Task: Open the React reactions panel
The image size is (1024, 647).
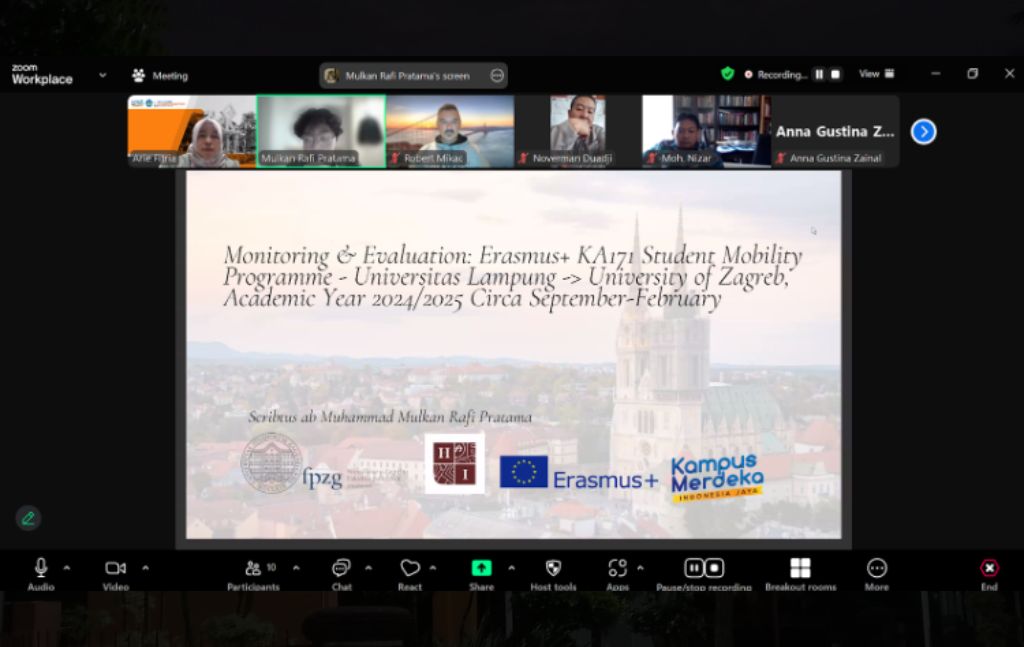Action: (410, 565)
